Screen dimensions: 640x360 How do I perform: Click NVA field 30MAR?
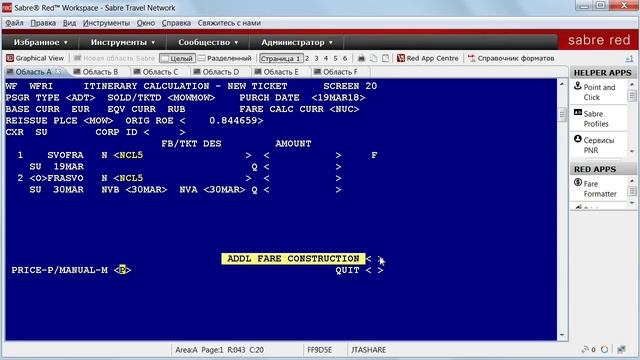(224, 190)
